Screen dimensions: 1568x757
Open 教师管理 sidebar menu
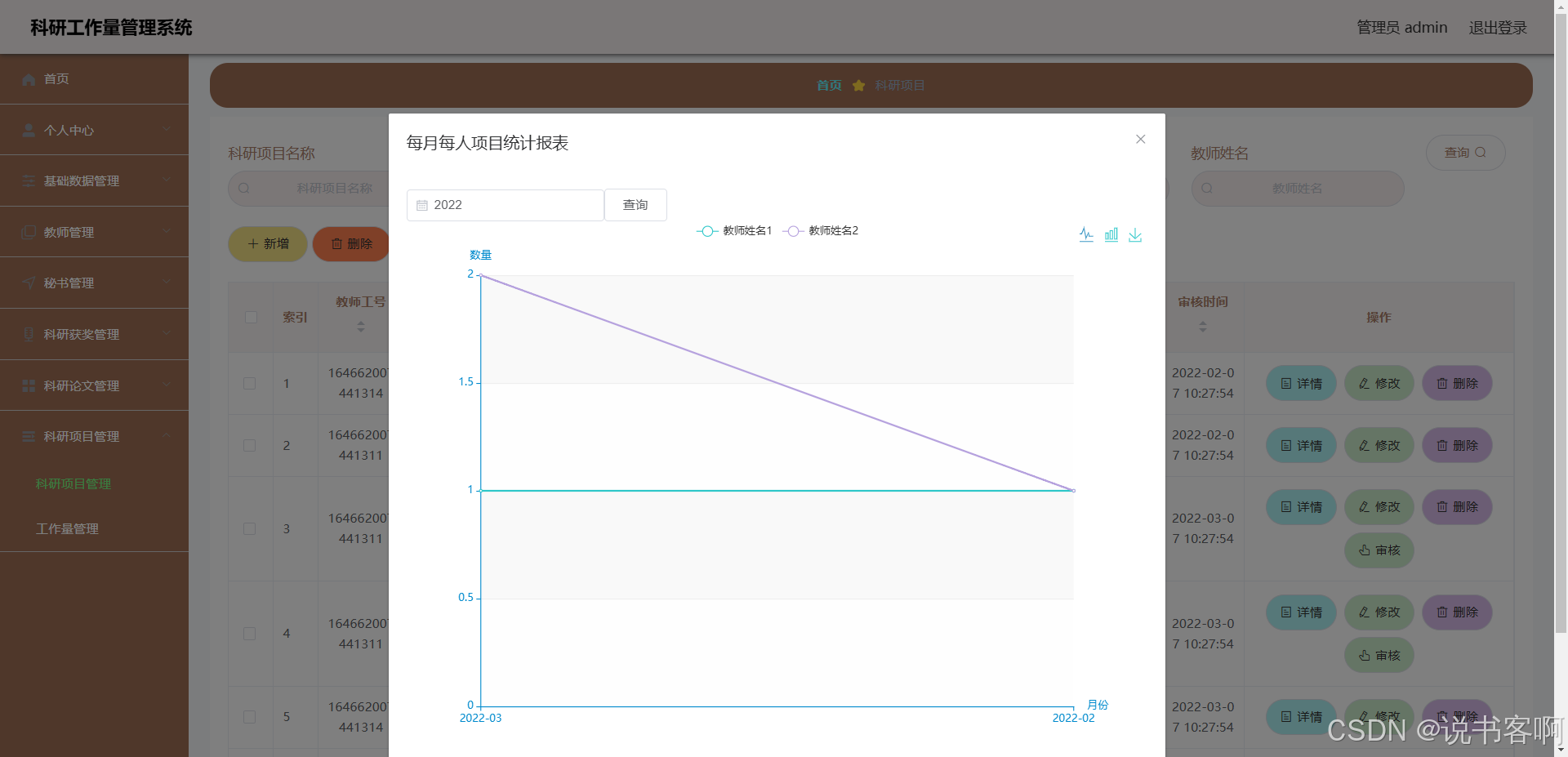point(94,232)
